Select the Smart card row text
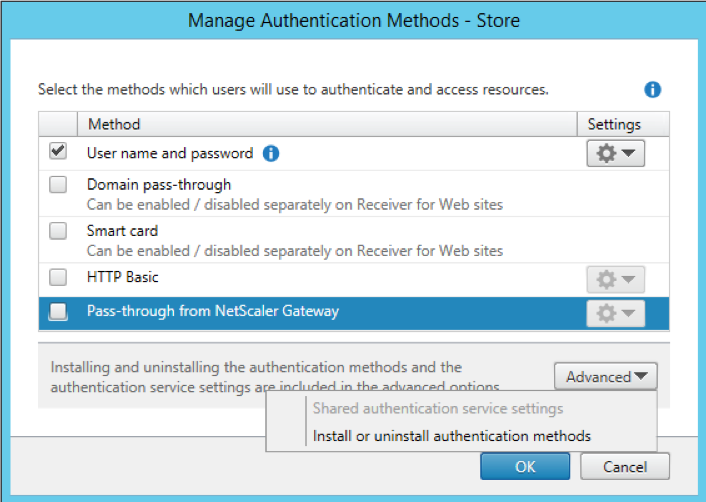Screen dimensions: 706x502 [123, 230]
